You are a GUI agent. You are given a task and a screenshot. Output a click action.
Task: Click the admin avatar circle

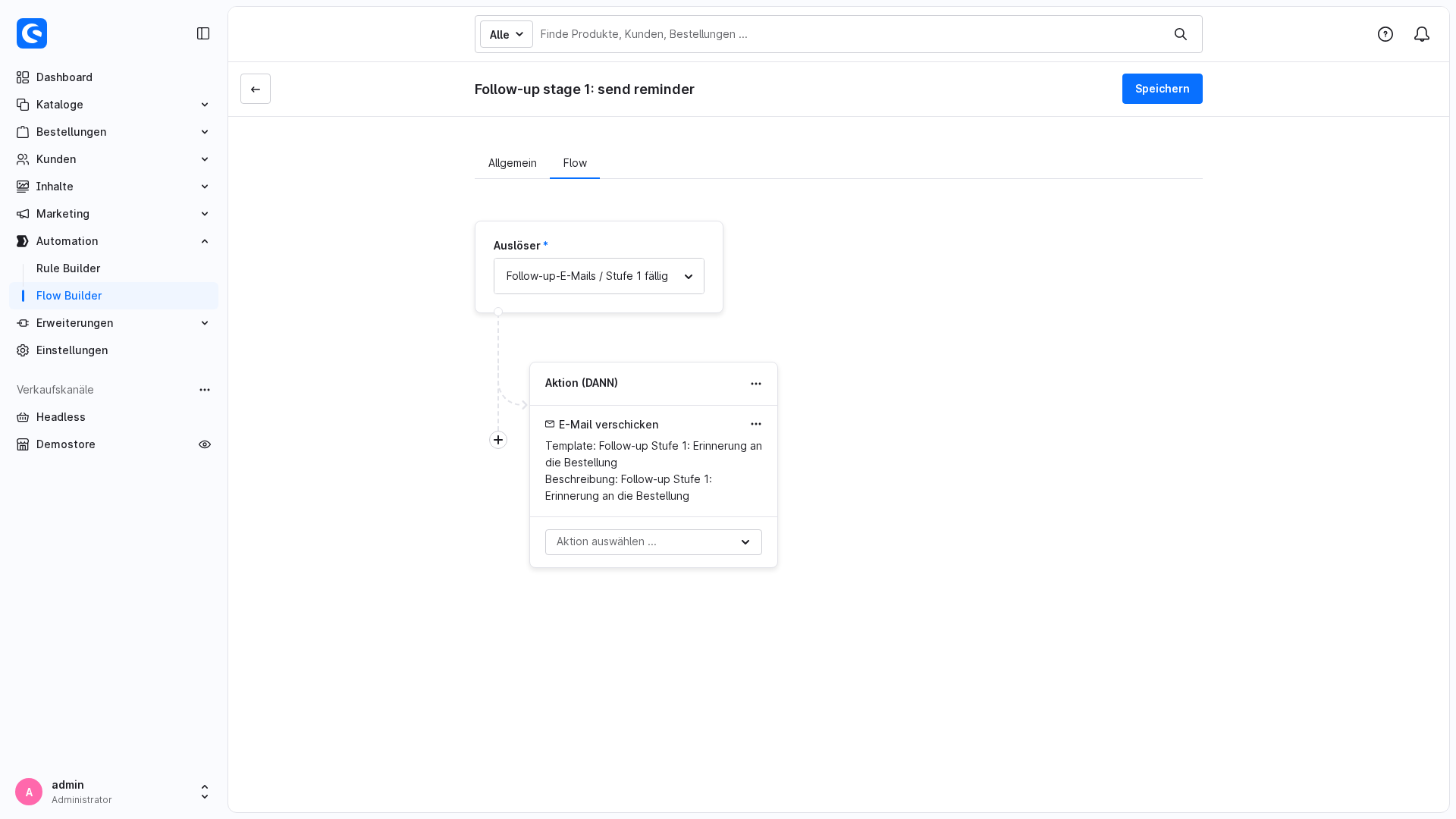29,792
